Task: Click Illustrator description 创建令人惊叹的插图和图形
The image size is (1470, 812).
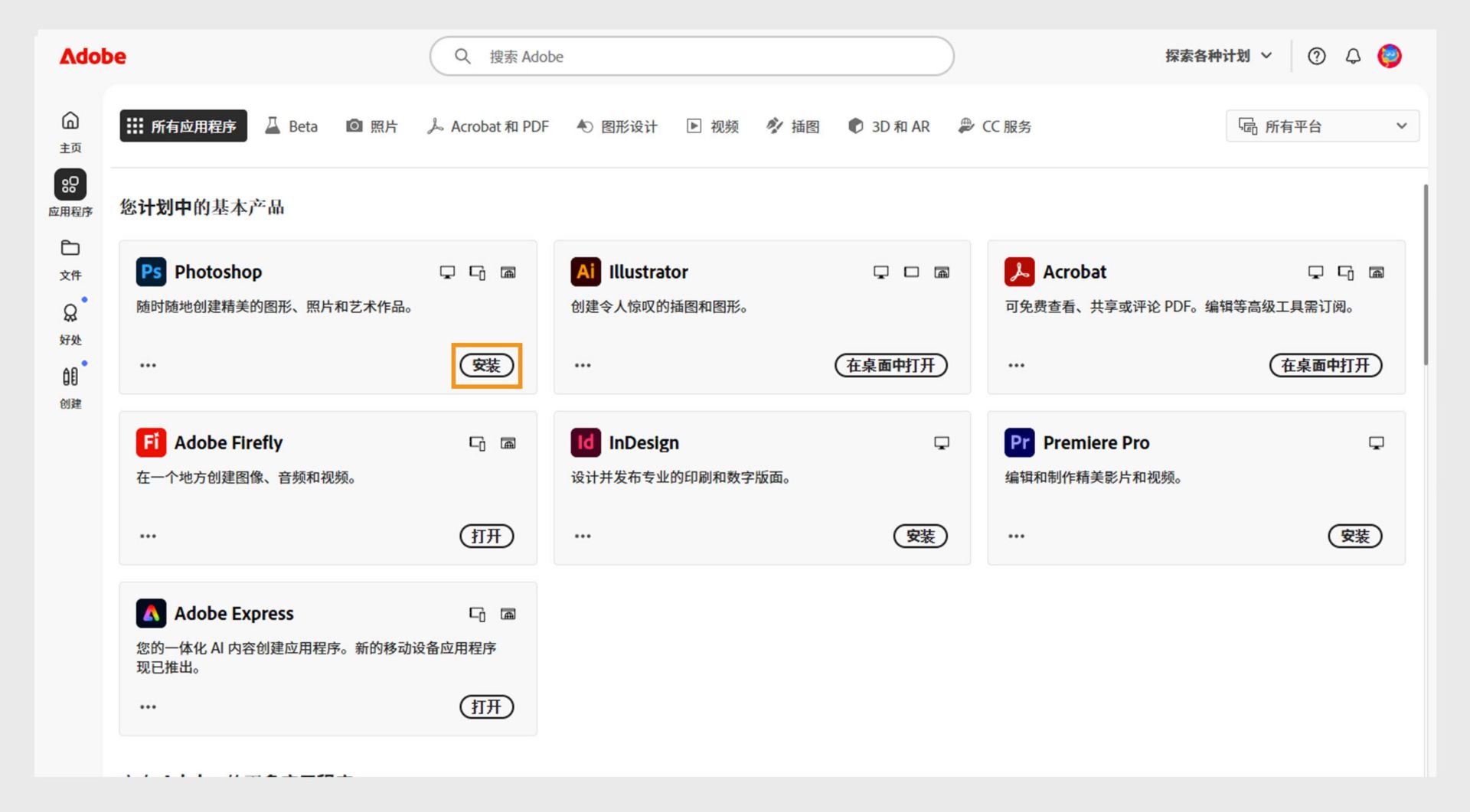Action: coord(659,307)
